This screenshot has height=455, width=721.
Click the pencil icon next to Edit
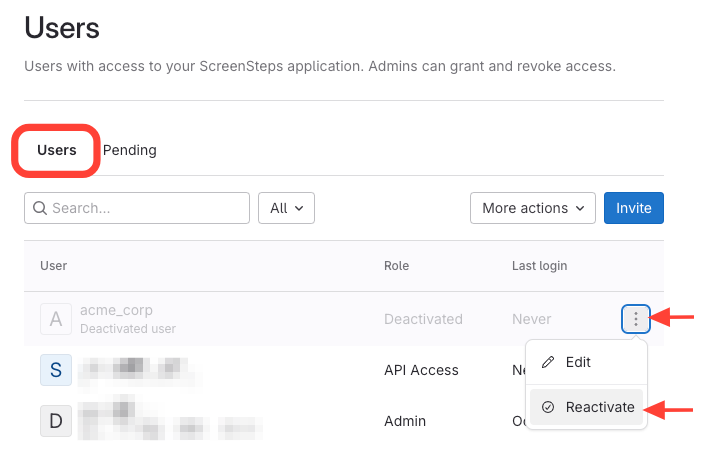pyautogui.click(x=547, y=362)
